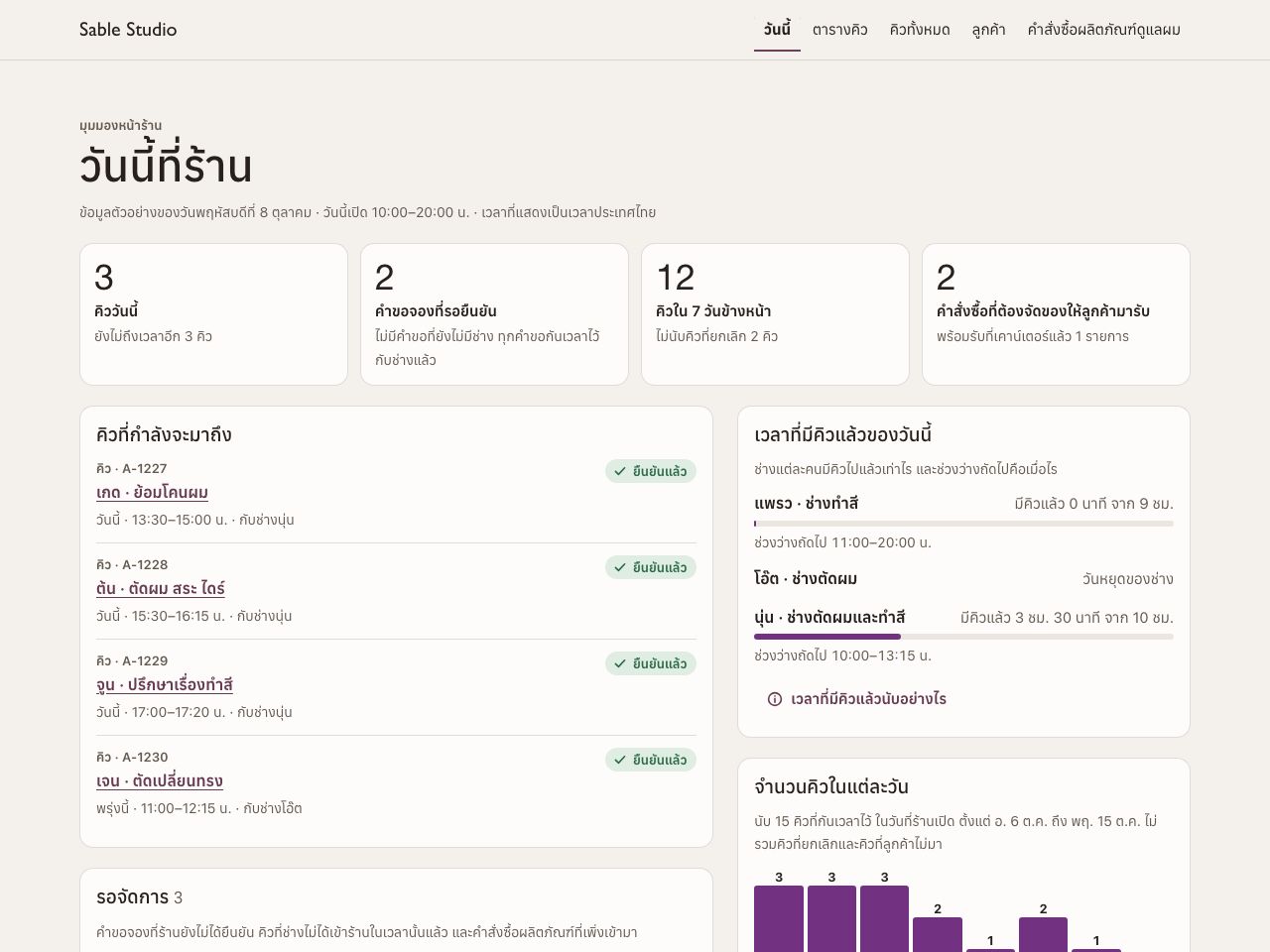Click นุ่น · ช่างตัดผมและทำสี booked-time progress bar
This screenshot has width=1270, height=952.
[x=963, y=637]
